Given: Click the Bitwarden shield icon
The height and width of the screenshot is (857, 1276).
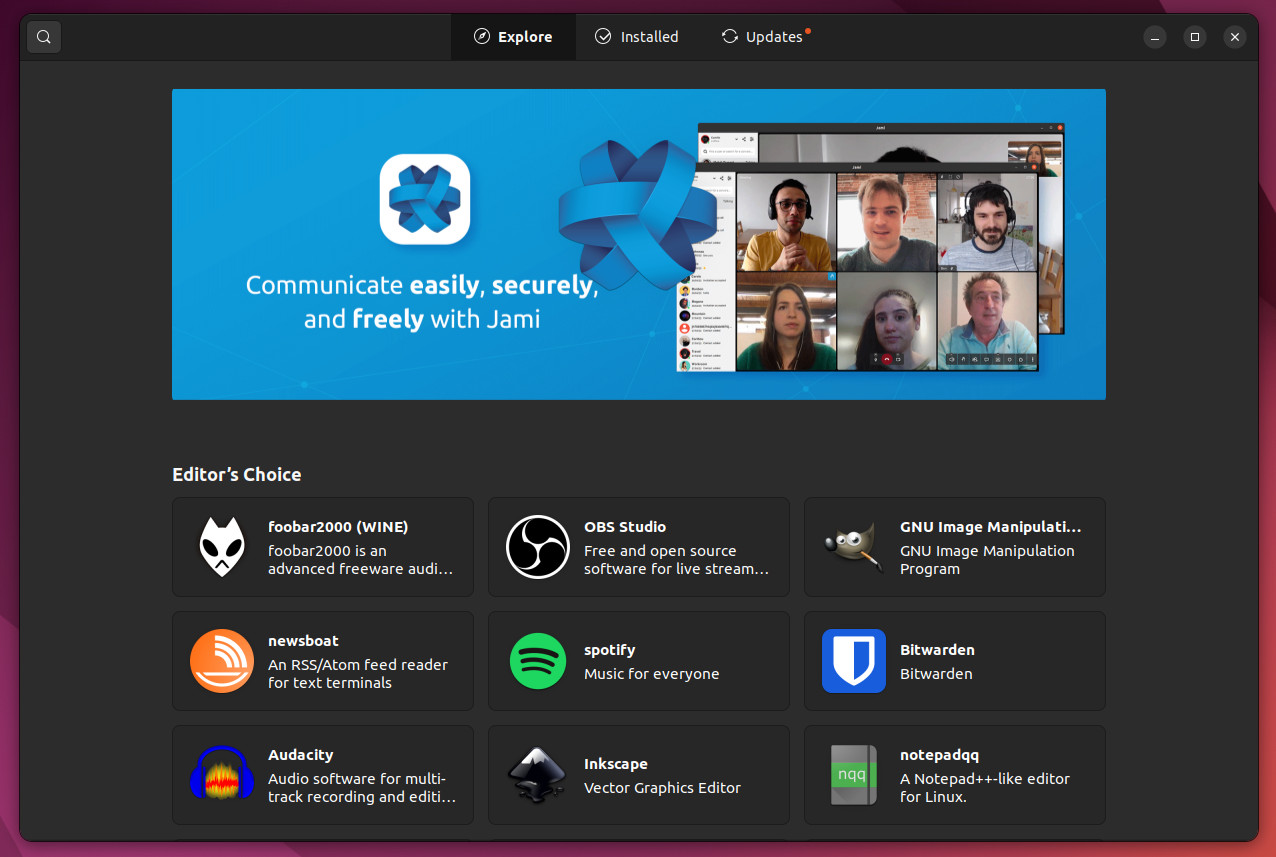Looking at the screenshot, I should pyautogui.click(x=854, y=661).
